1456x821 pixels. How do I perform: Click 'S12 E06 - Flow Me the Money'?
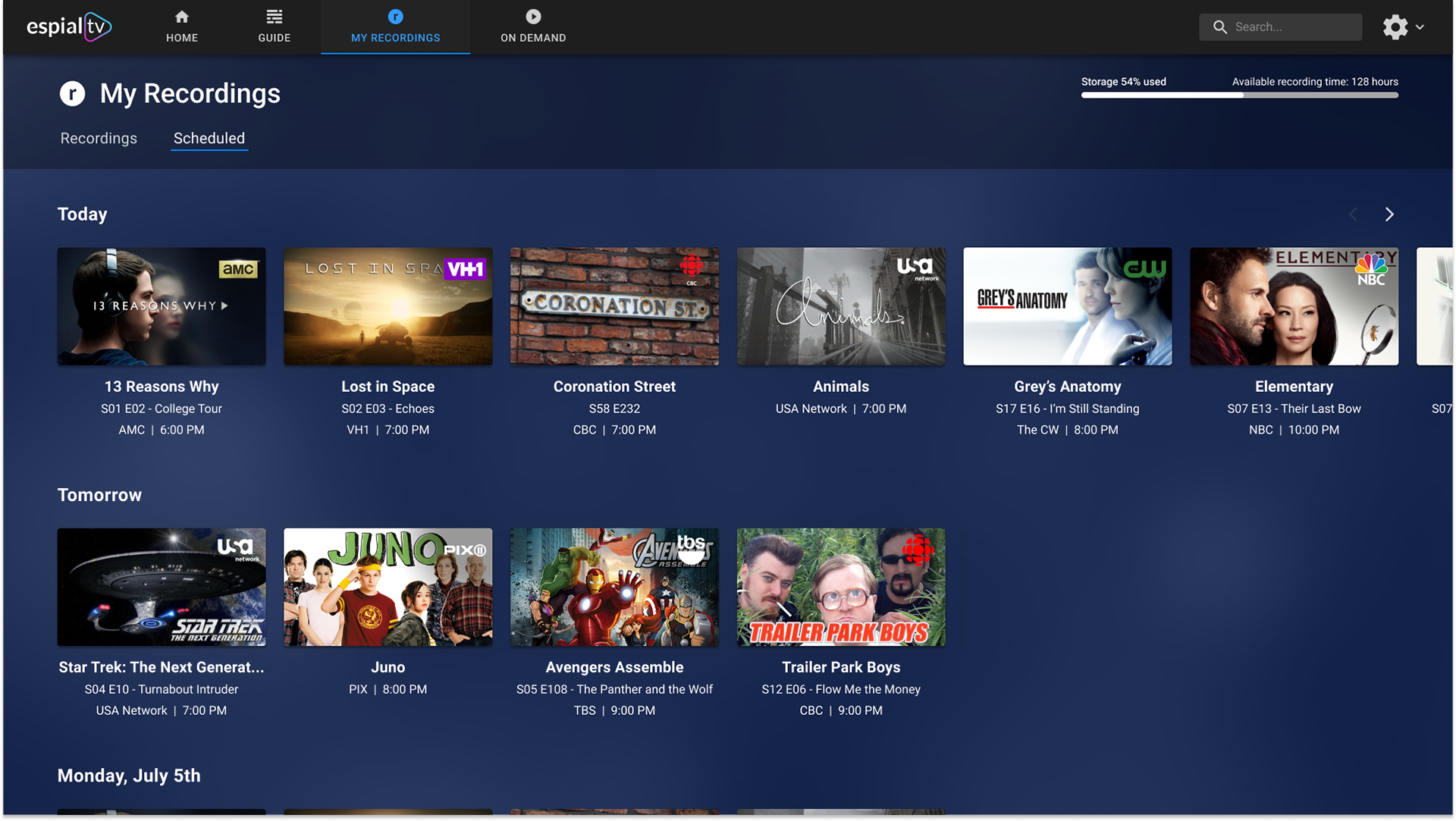pyautogui.click(x=841, y=689)
